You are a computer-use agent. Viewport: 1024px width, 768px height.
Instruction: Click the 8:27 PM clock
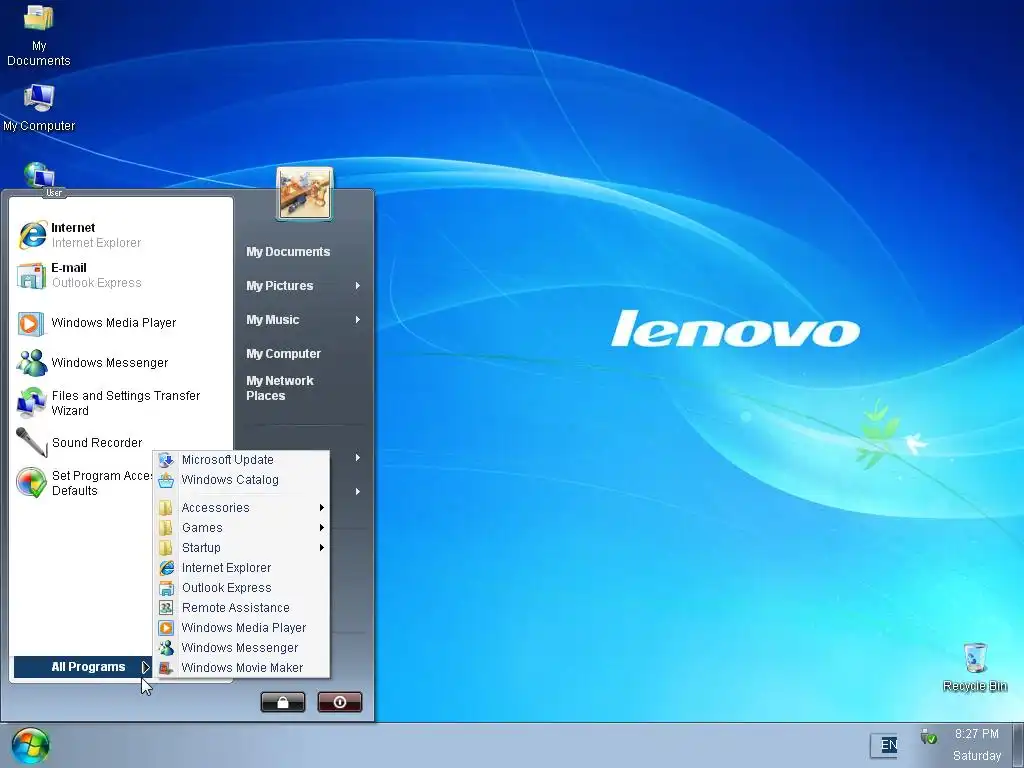(976, 734)
